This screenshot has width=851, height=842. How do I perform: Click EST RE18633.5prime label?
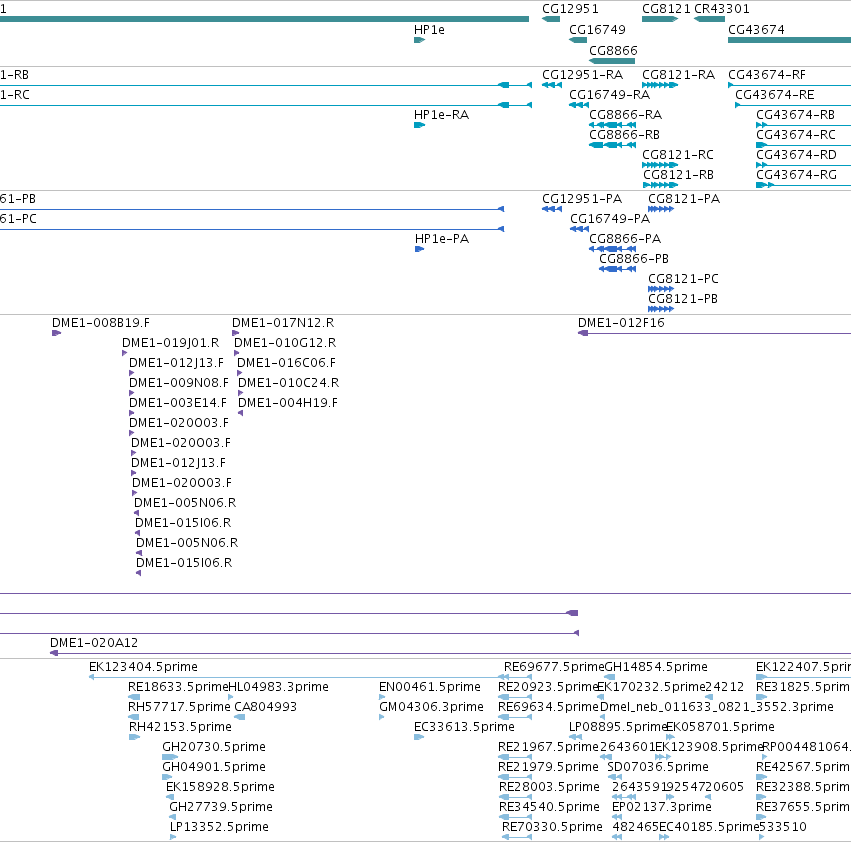(178, 687)
